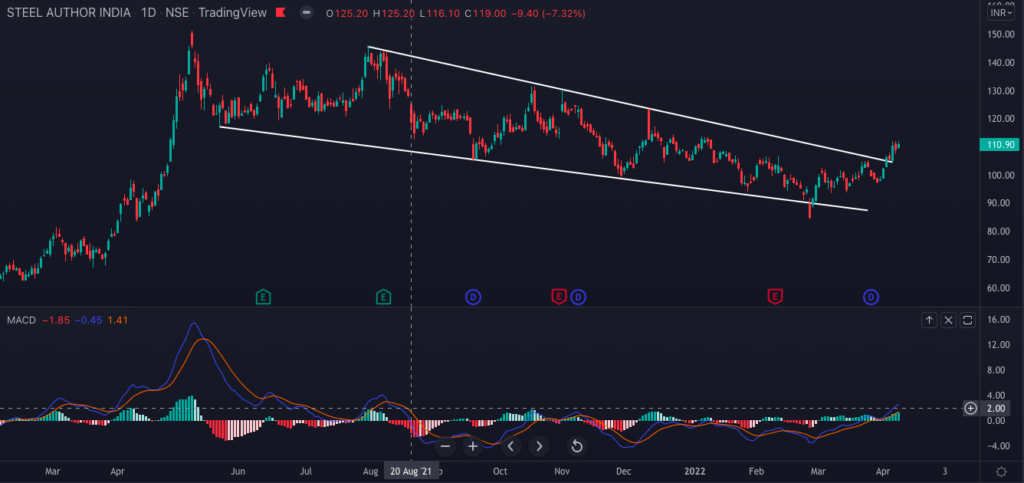Click the TradingView text in legend
The image size is (1024, 483).
click(x=232, y=13)
